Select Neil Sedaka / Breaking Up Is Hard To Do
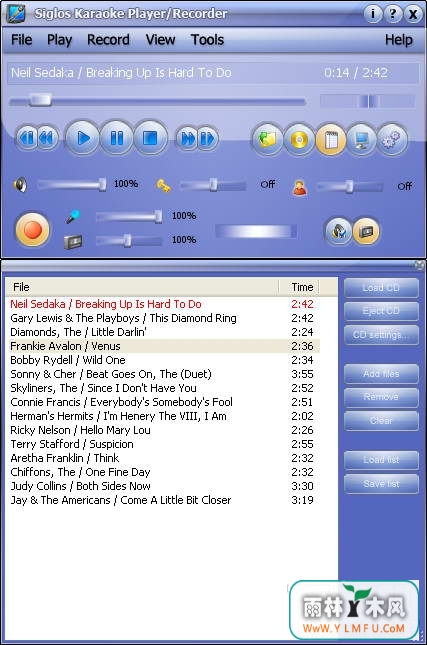Screen dimensions: 427x645 (x=163, y=304)
